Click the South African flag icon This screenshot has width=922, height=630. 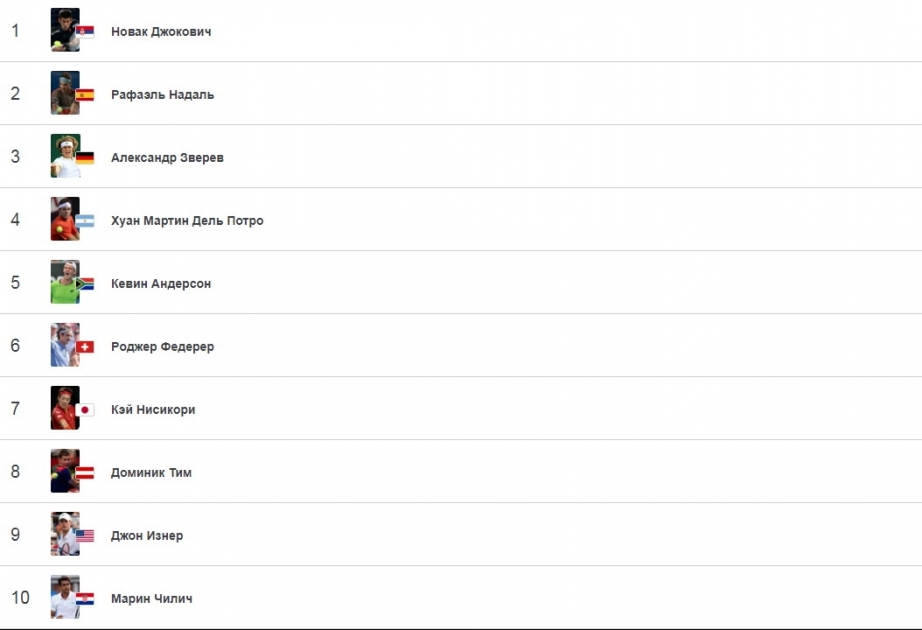(85, 284)
